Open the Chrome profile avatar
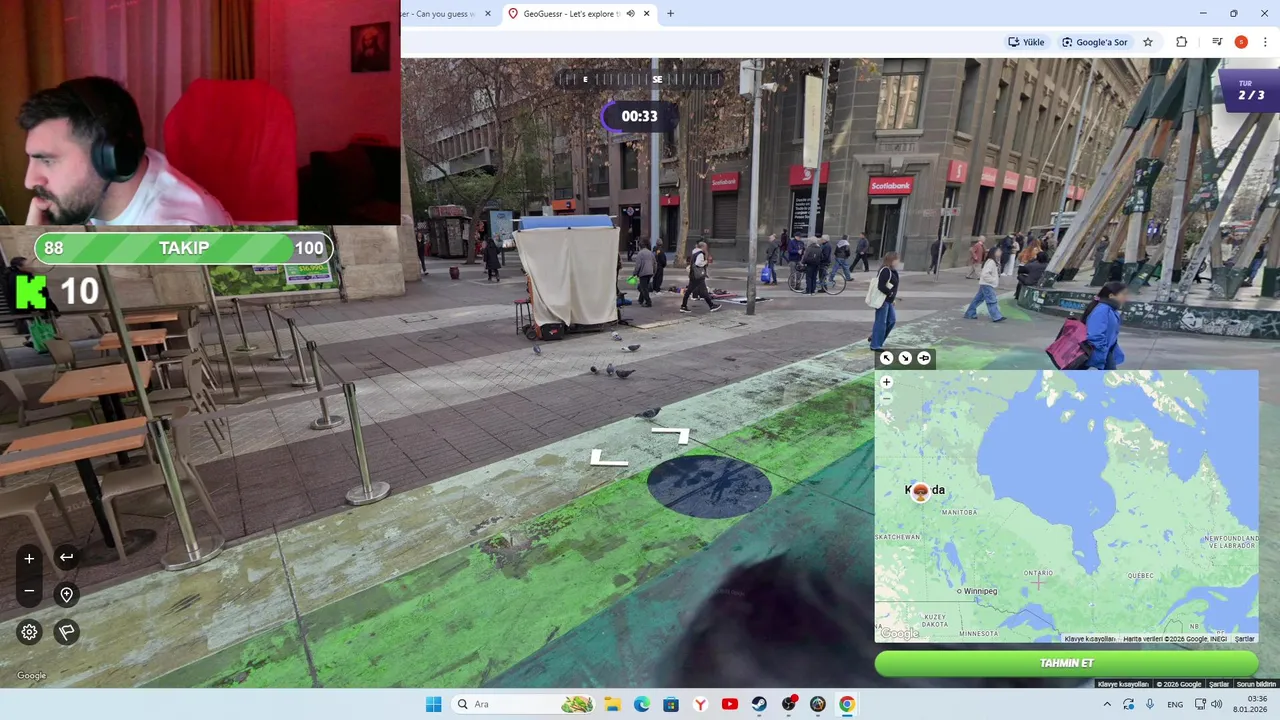 click(1241, 42)
